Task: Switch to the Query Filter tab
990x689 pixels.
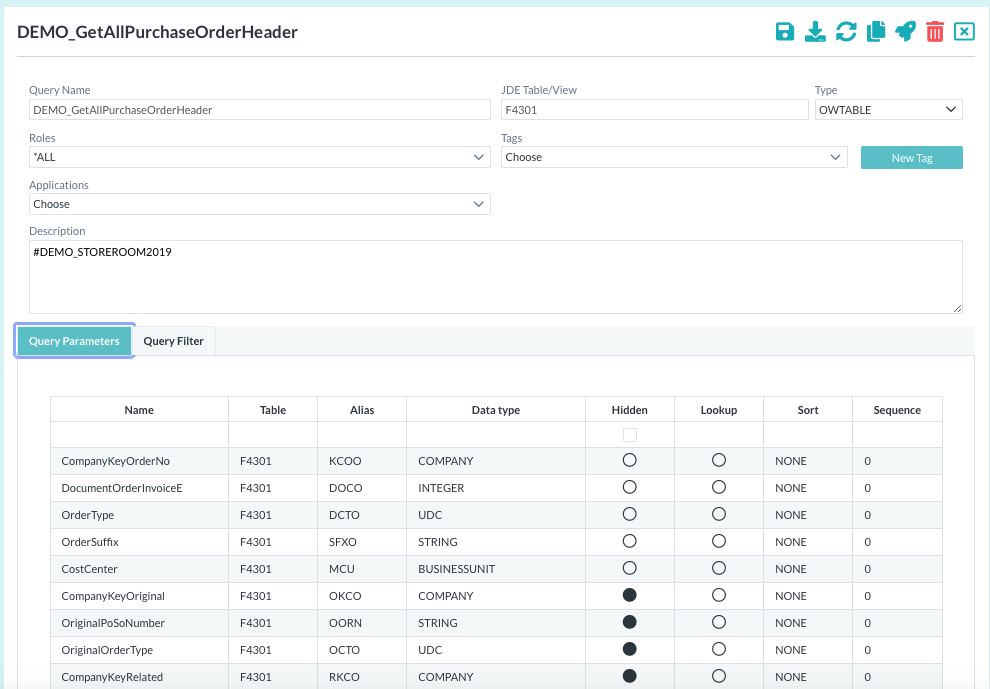Action: (173, 341)
